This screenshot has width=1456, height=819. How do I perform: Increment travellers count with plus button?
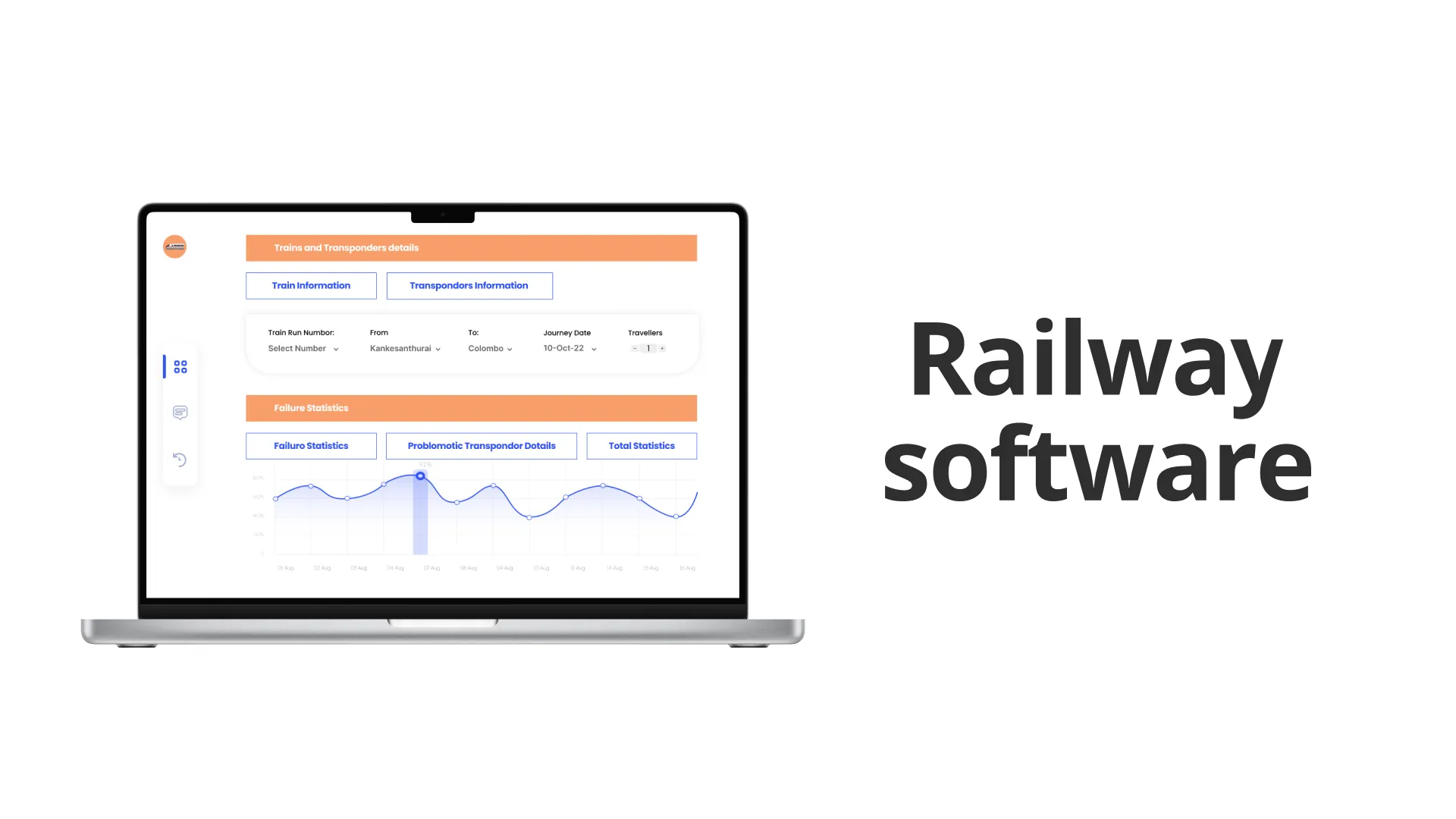[x=662, y=348]
